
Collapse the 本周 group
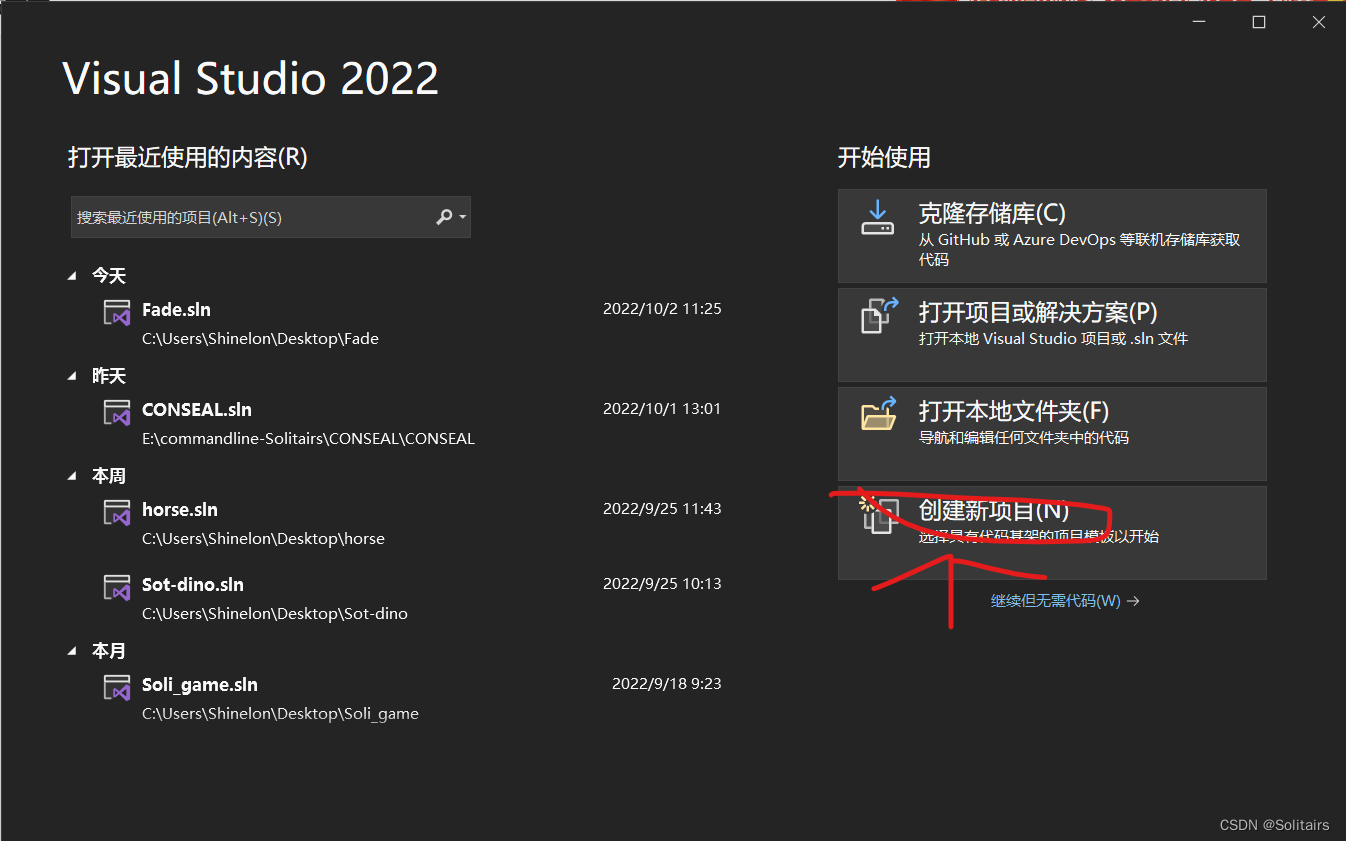tap(72, 476)
